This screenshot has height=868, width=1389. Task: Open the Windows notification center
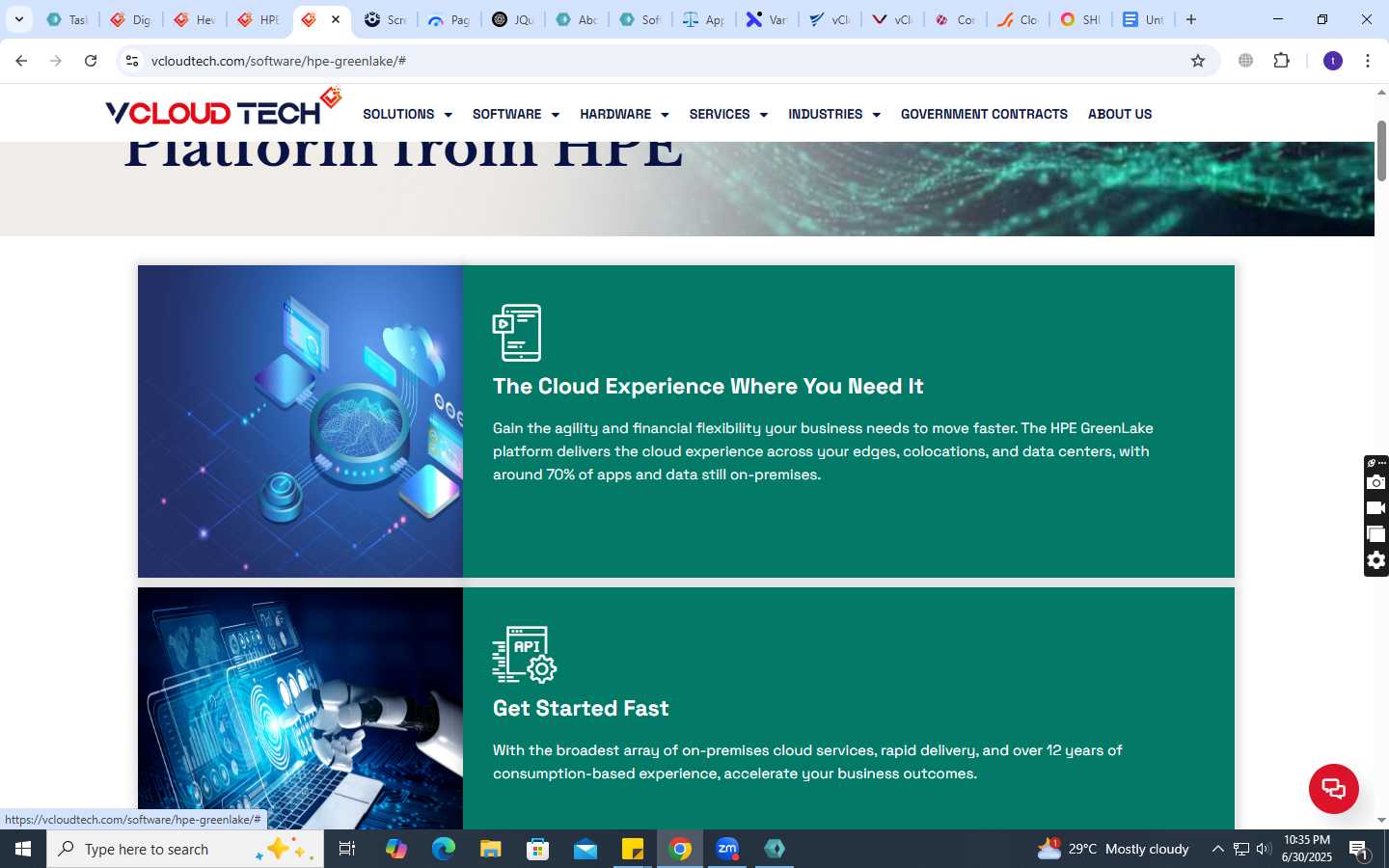point(1359,850)
